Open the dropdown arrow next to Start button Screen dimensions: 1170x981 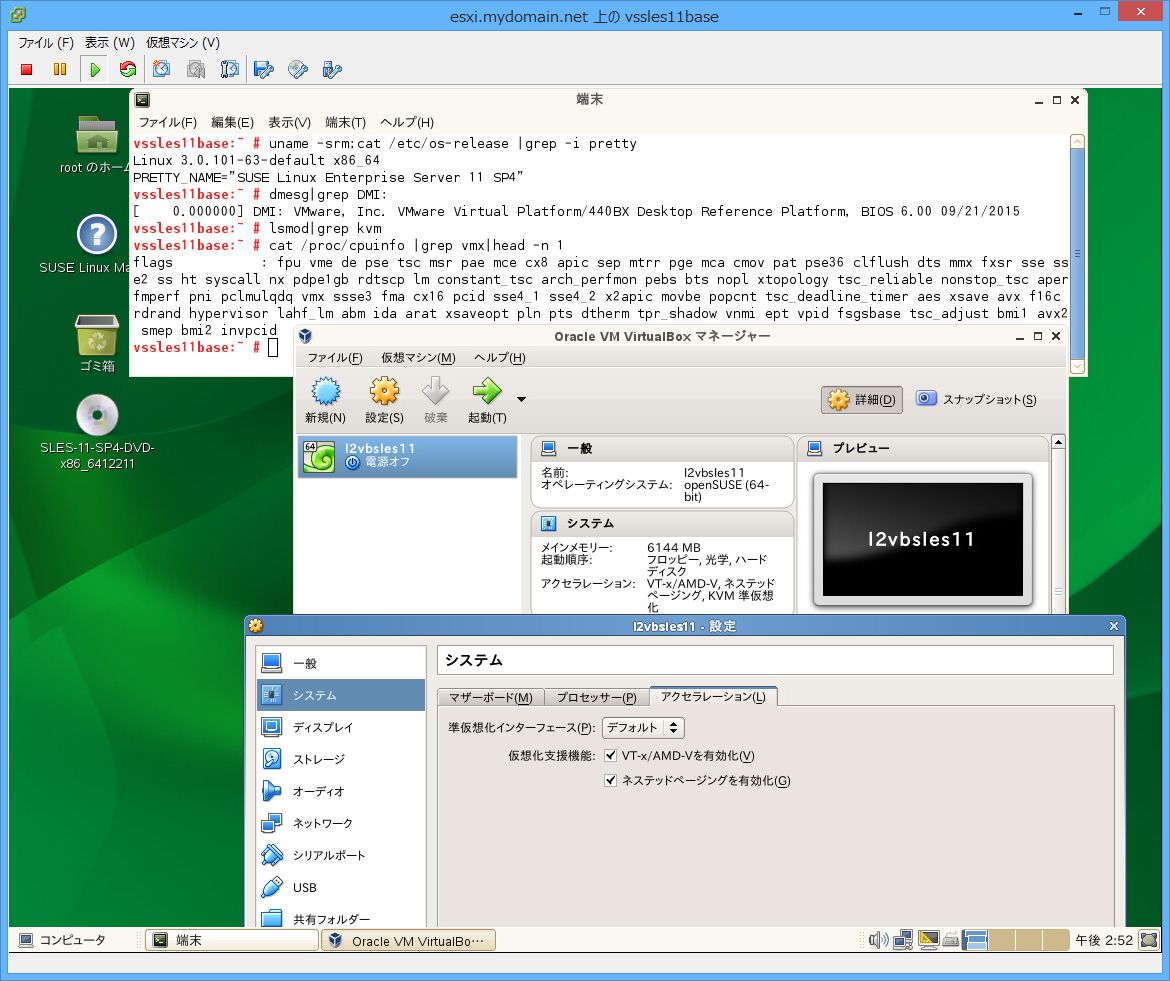pyautogui.click(x=522, y=399)
